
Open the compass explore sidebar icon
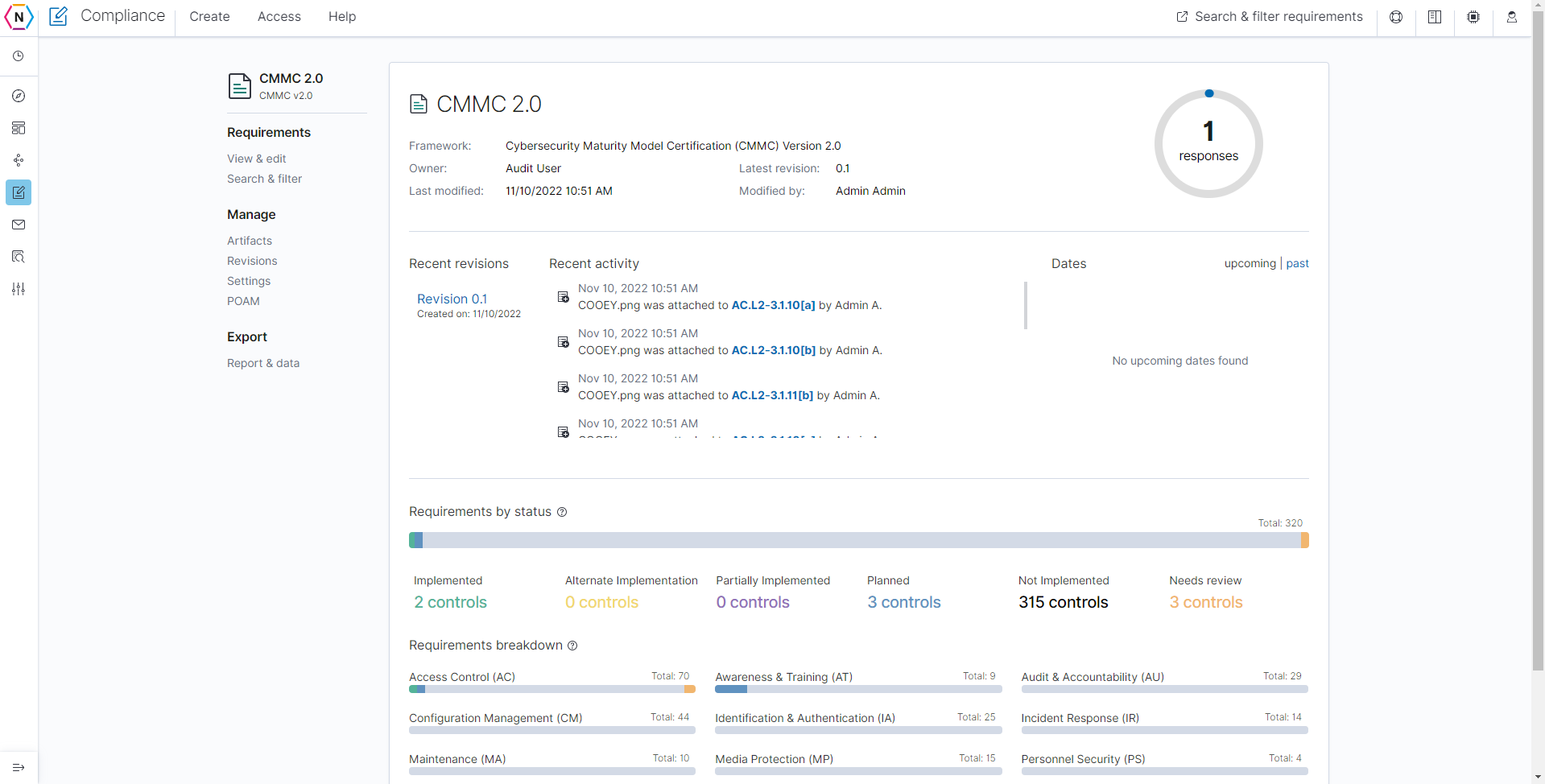tap(19, 96)
